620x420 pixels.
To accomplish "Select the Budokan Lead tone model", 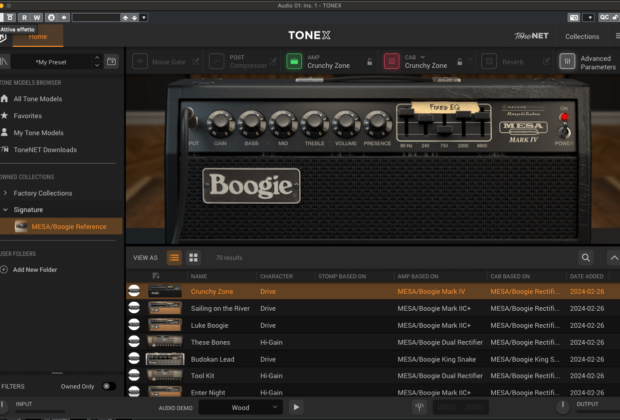I will (373, 359).
